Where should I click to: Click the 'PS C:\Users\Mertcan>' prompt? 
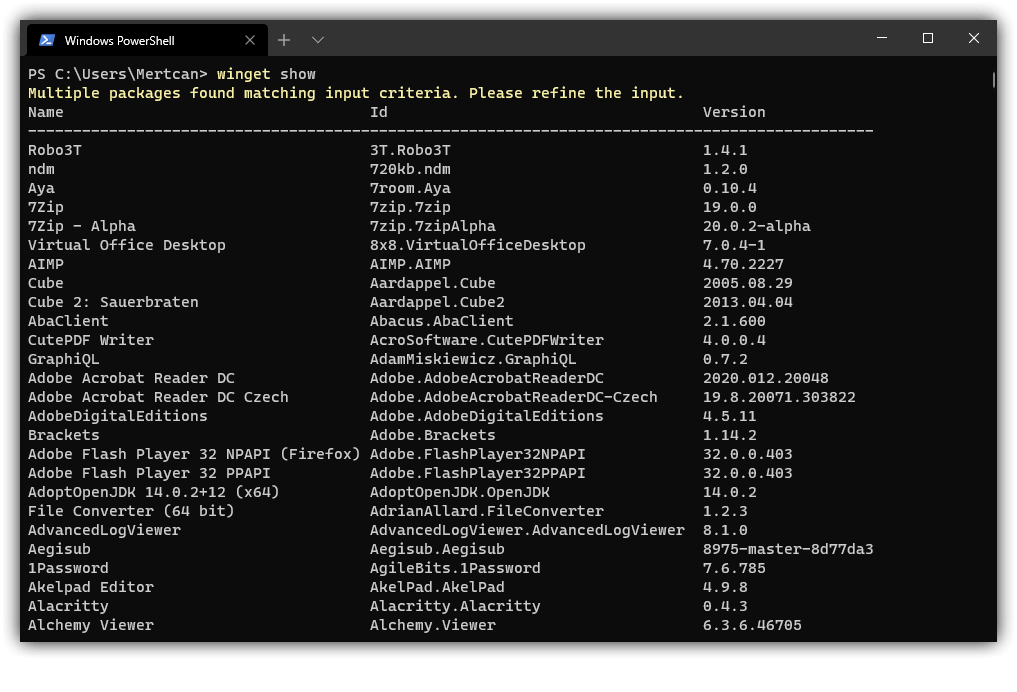click(x=117, y=74)
